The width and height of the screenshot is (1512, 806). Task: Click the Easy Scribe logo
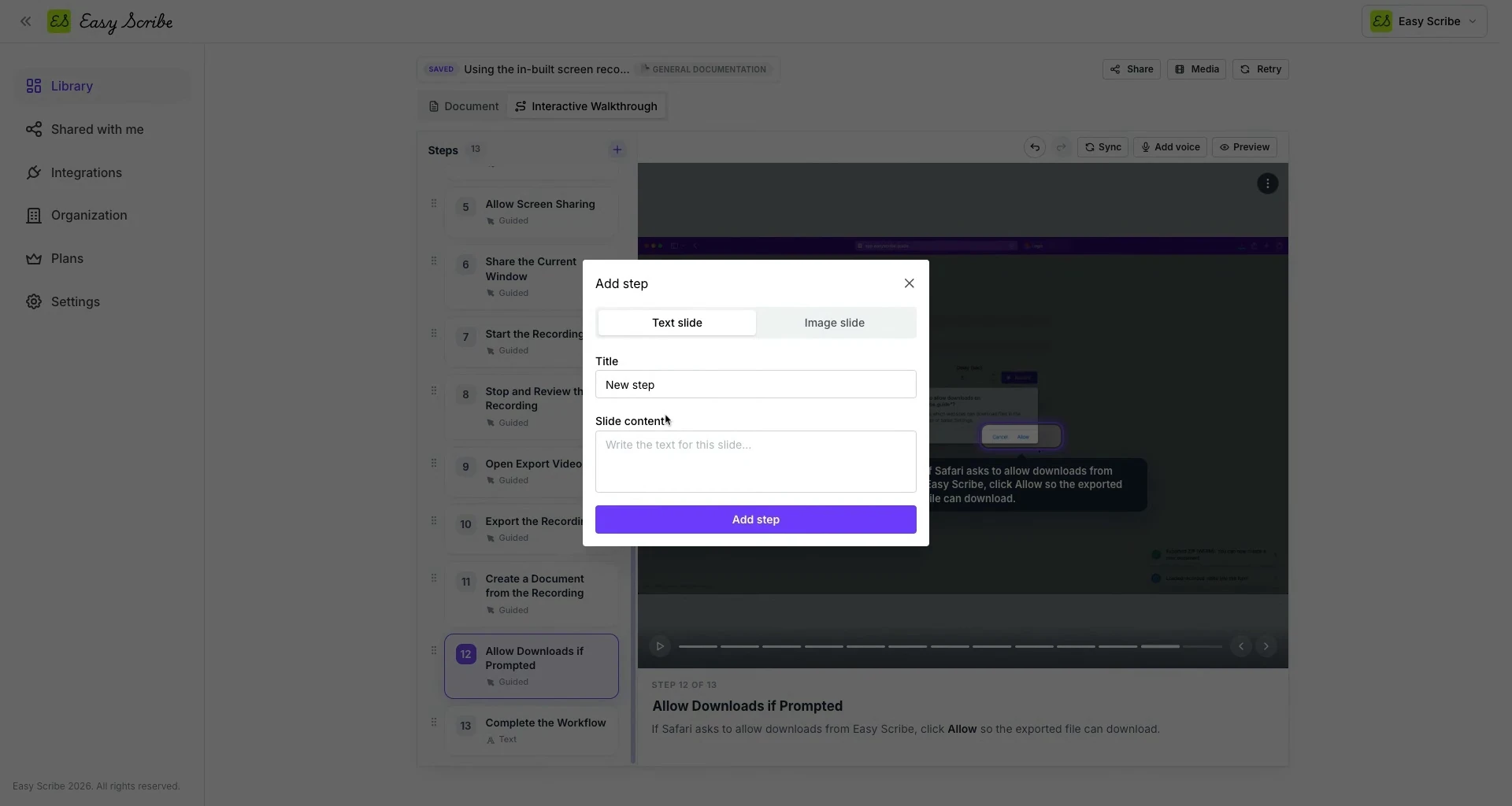pos(110,21)
